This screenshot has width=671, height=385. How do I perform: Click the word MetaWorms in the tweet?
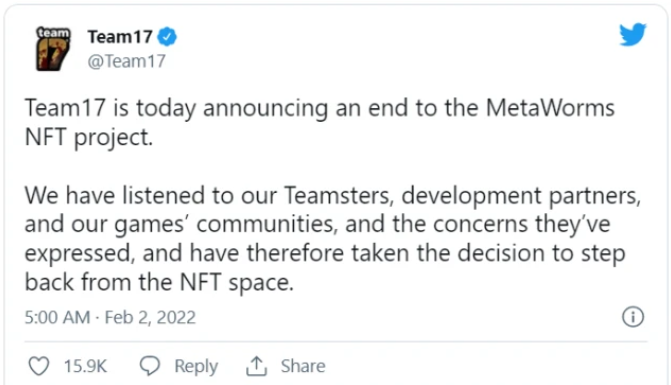(550, 107)
